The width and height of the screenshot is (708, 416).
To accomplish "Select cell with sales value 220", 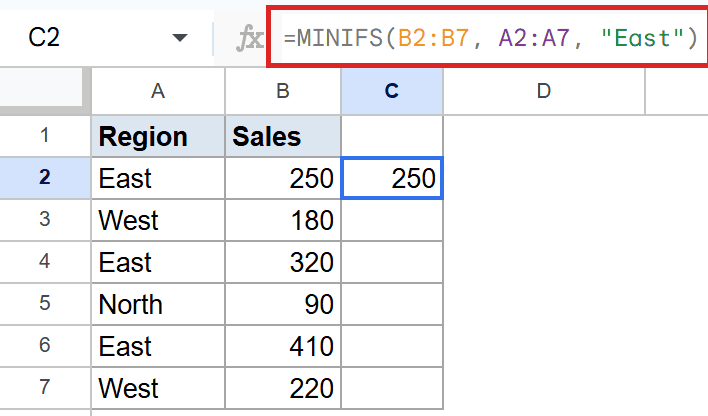I will 283,388.
